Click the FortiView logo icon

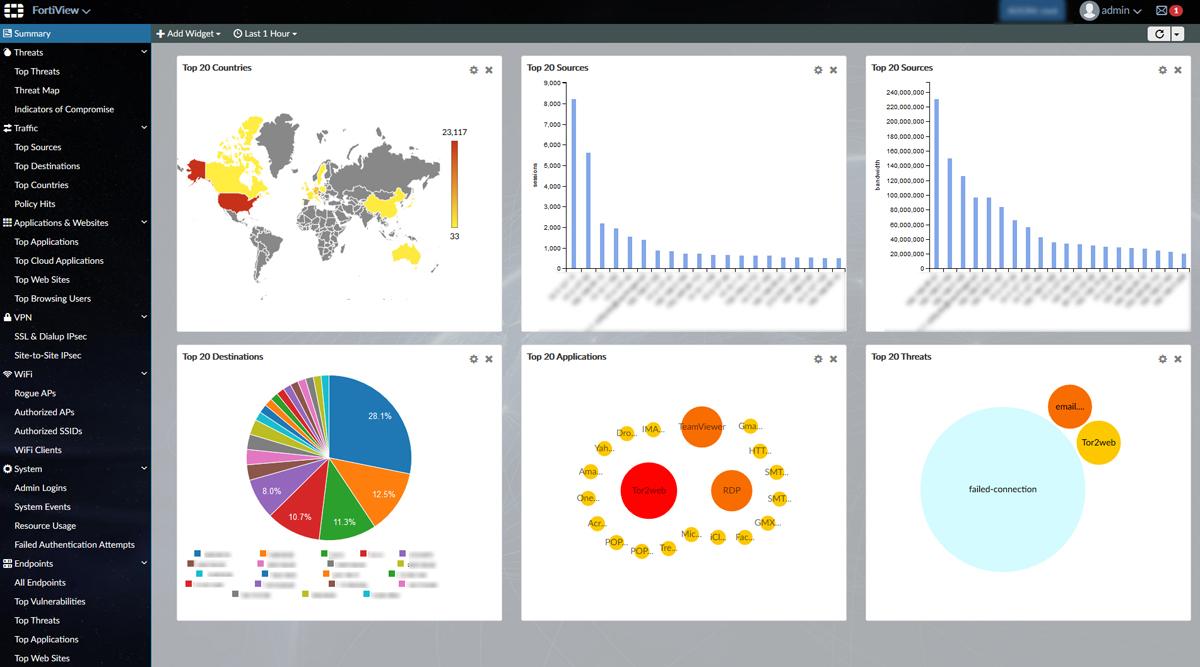pos(13,11)
